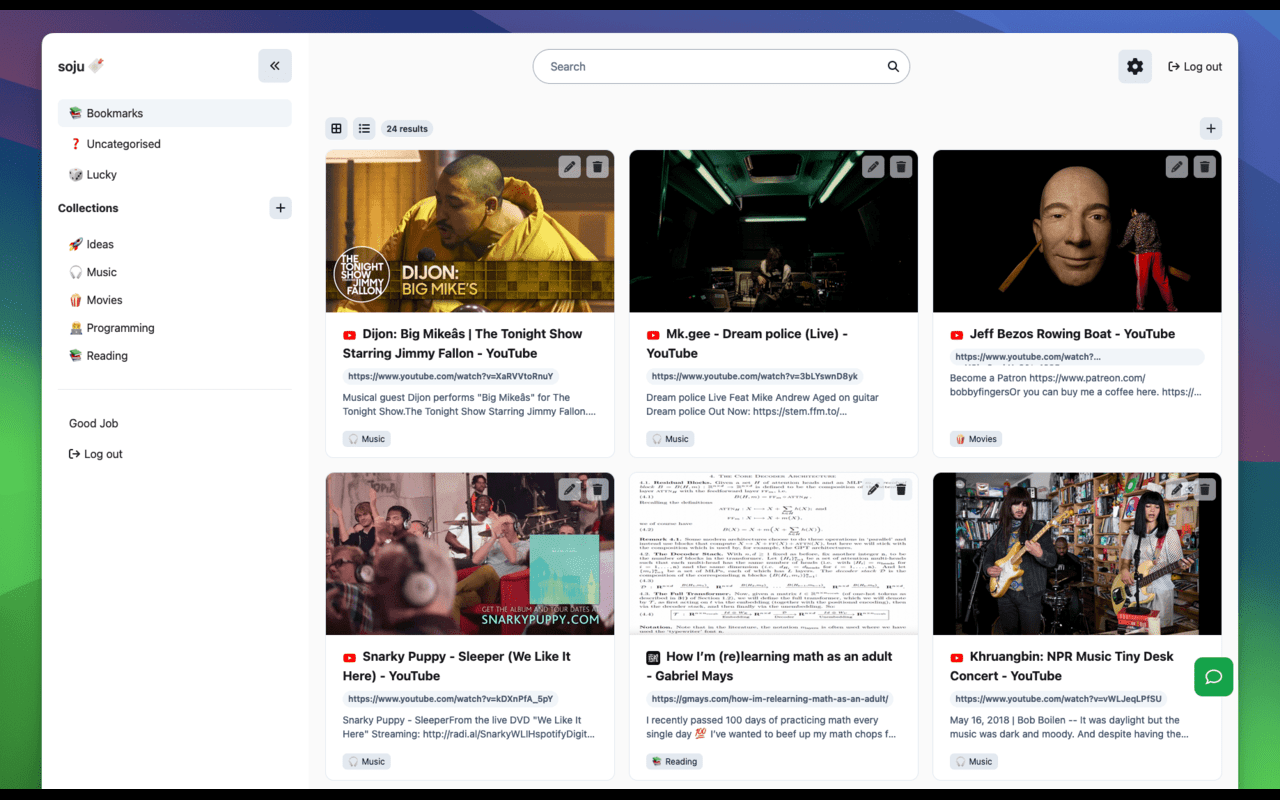Viewport: 1280px width, 800px height.
Task: Log out using the top-right button
Action: click(x=1195, y=66)
